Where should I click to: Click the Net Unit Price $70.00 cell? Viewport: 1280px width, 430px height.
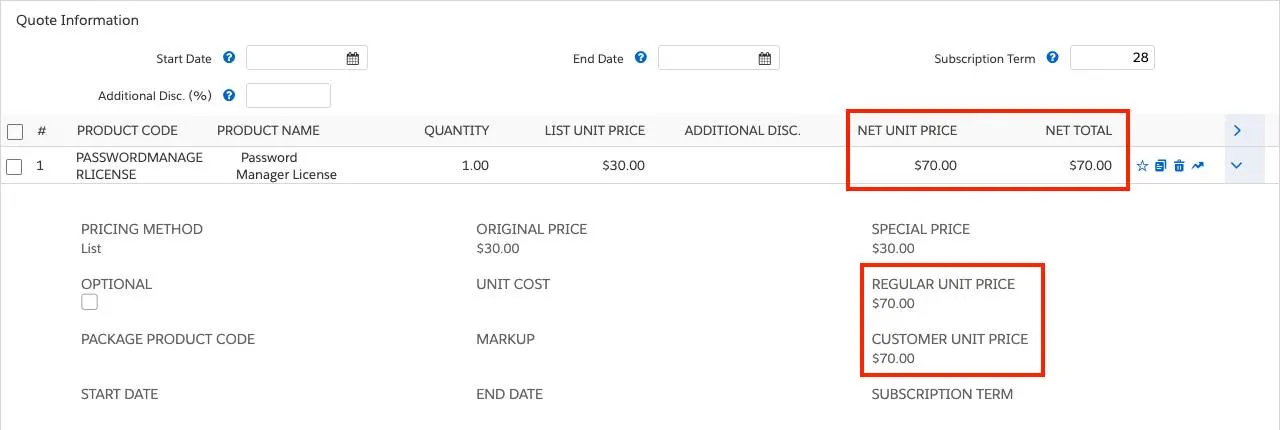(x=935, y=166)
